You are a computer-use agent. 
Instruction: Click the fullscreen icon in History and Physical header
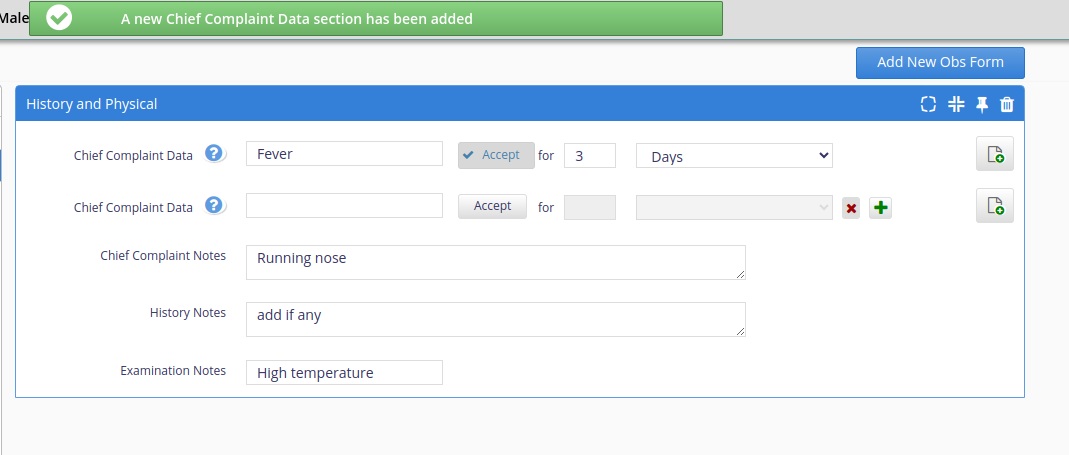928,104
